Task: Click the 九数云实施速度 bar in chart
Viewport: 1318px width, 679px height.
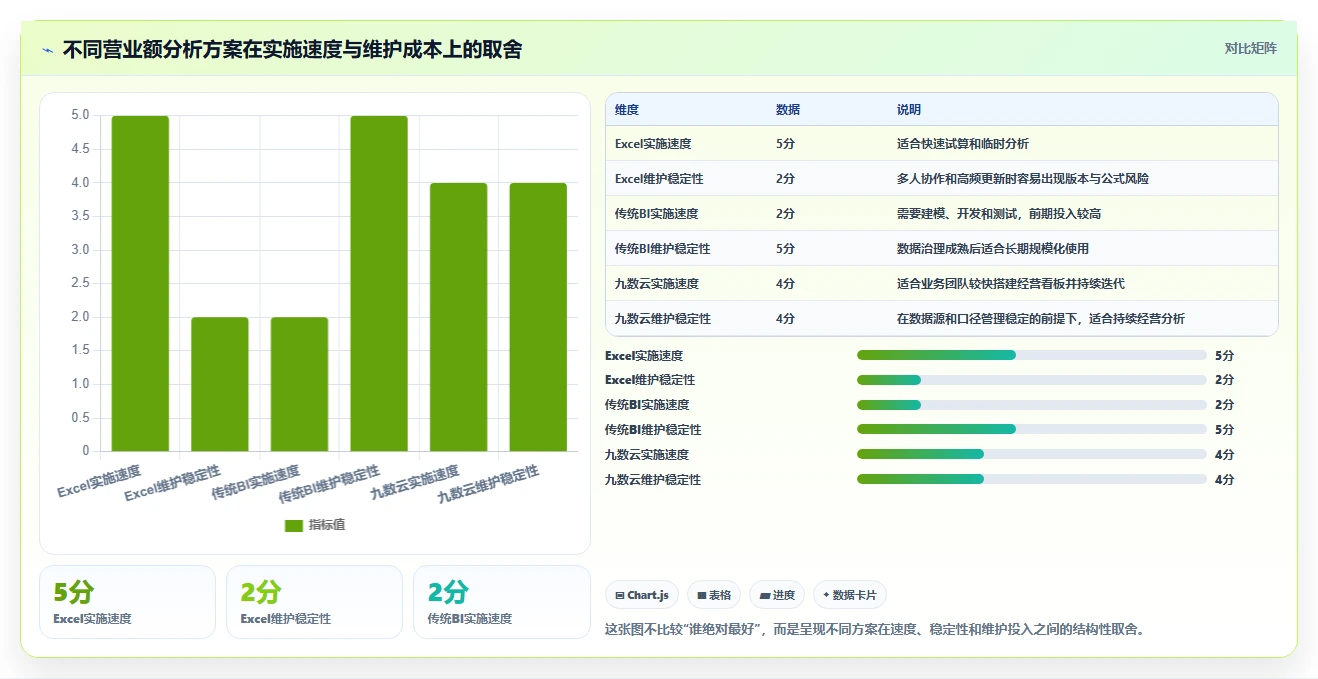Action: pyautogui.click(x=459, y=317)
